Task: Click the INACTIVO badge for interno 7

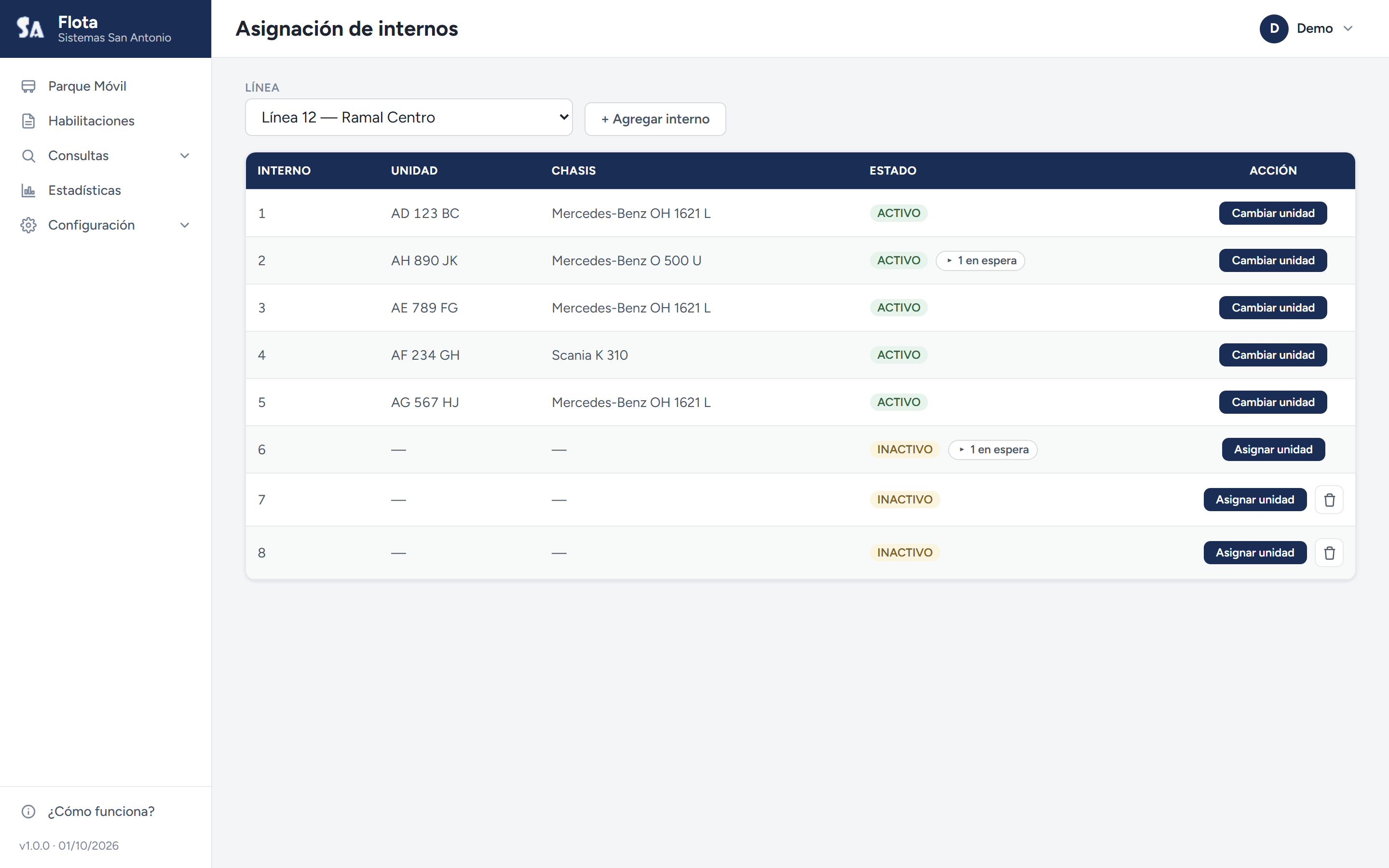Action: 905,500
